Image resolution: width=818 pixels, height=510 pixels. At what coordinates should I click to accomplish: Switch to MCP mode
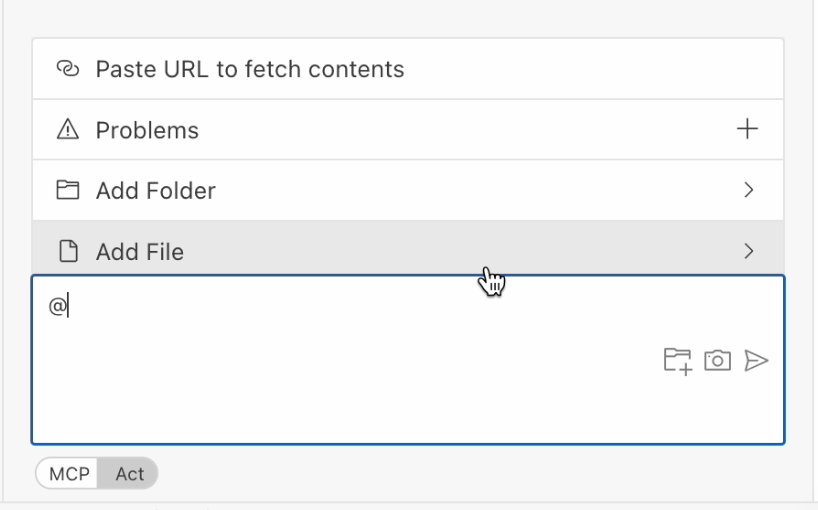click(x=69, y=474)
